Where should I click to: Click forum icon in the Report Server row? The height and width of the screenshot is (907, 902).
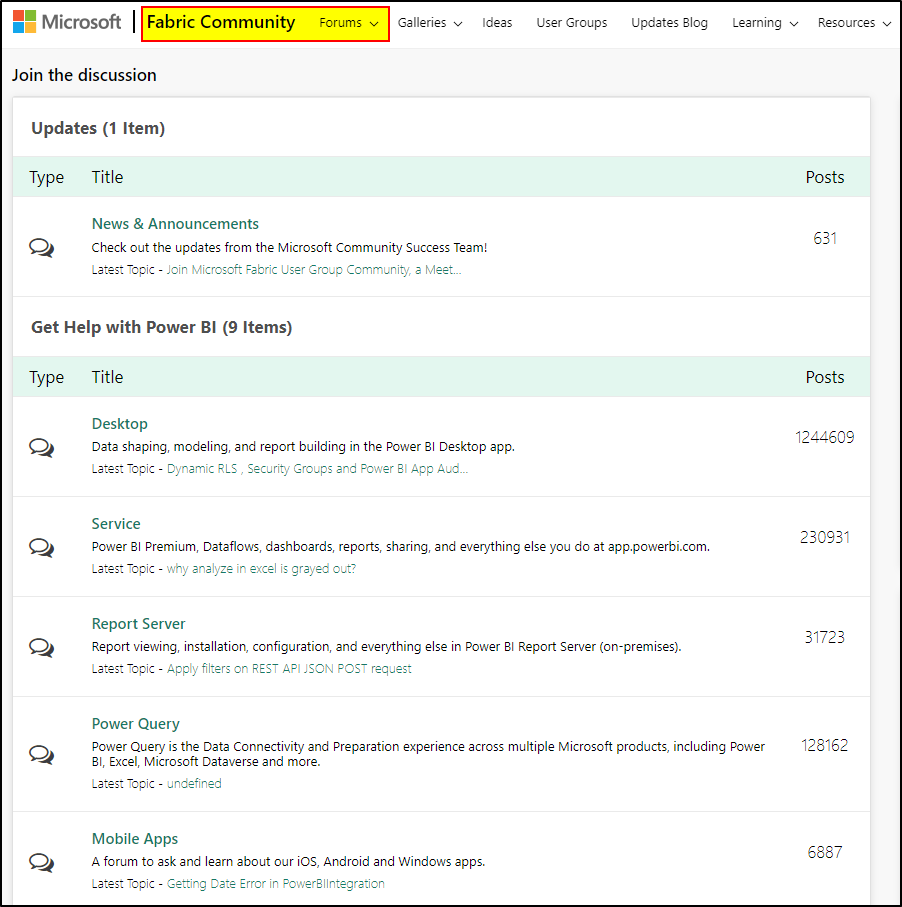(x=42, y=647)
